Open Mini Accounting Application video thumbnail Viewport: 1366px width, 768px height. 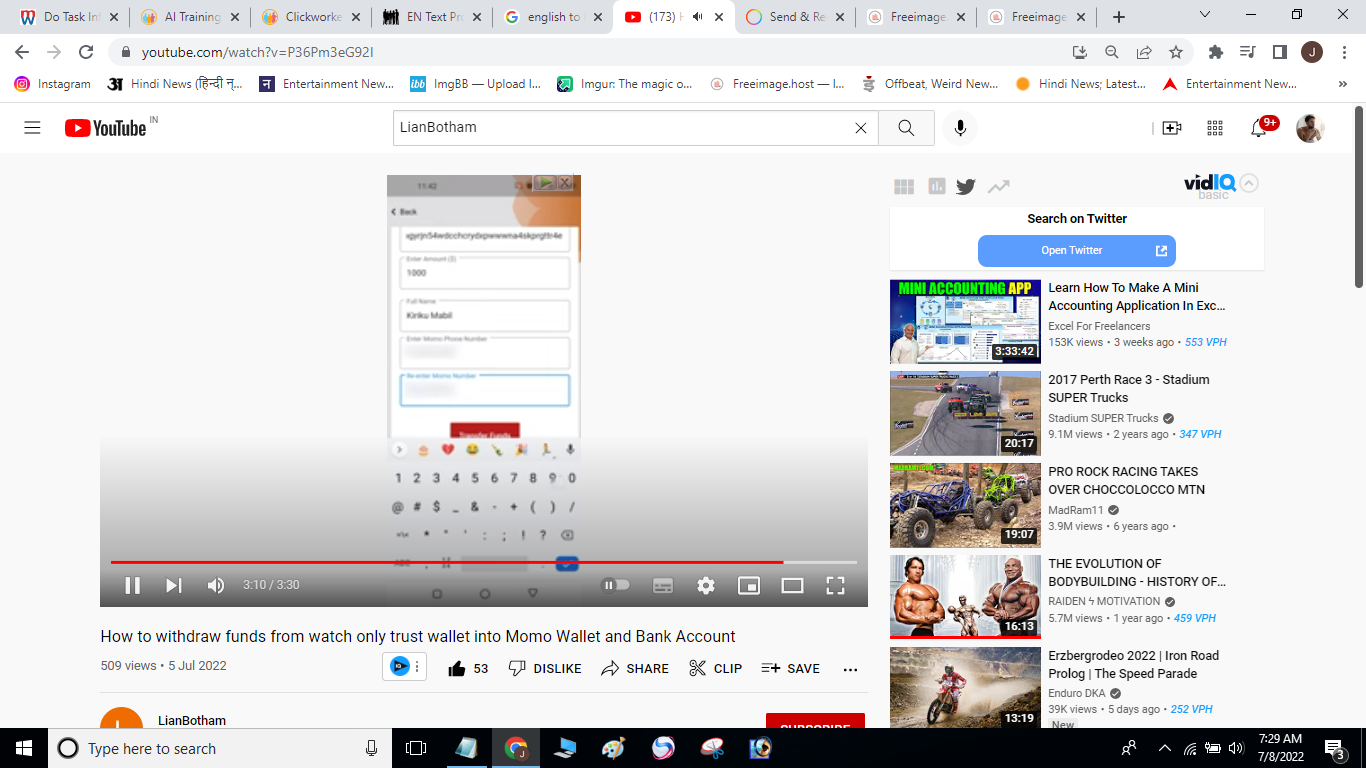965,321
